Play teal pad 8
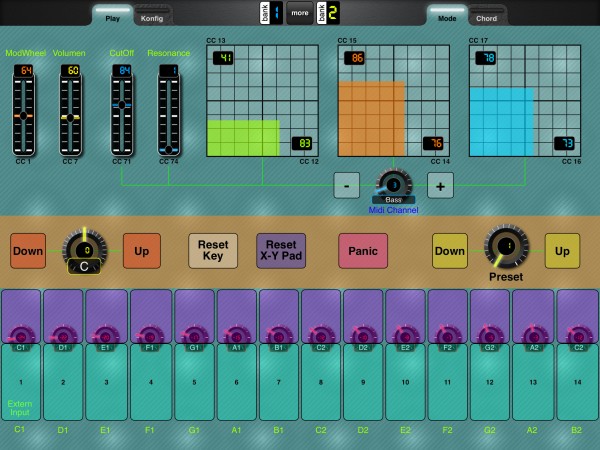600x450 pixels. pos(321,382)
